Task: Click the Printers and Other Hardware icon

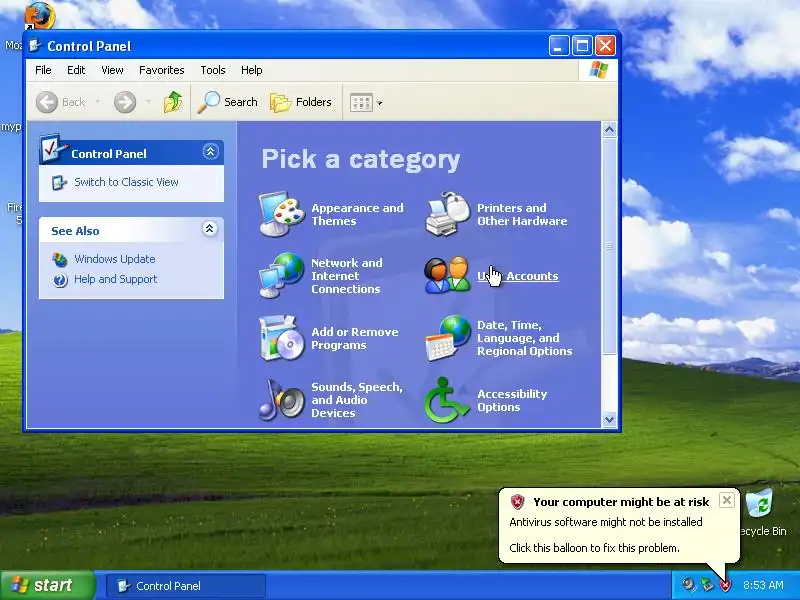Action: (x=447, y=214)
